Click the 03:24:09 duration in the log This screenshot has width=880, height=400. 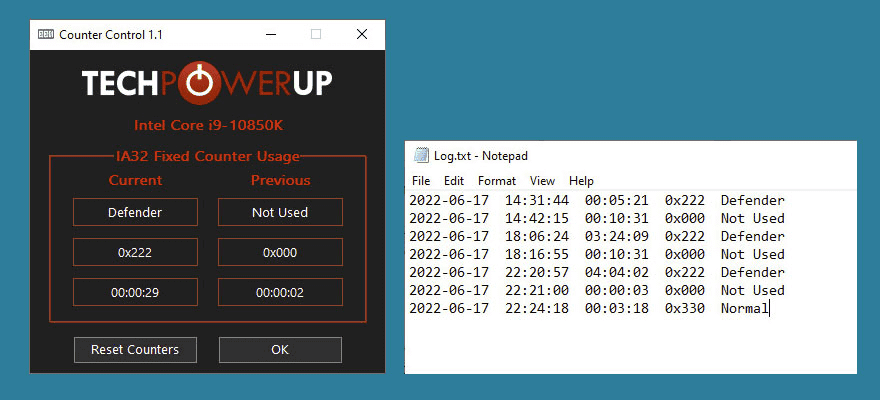[617, 236]
